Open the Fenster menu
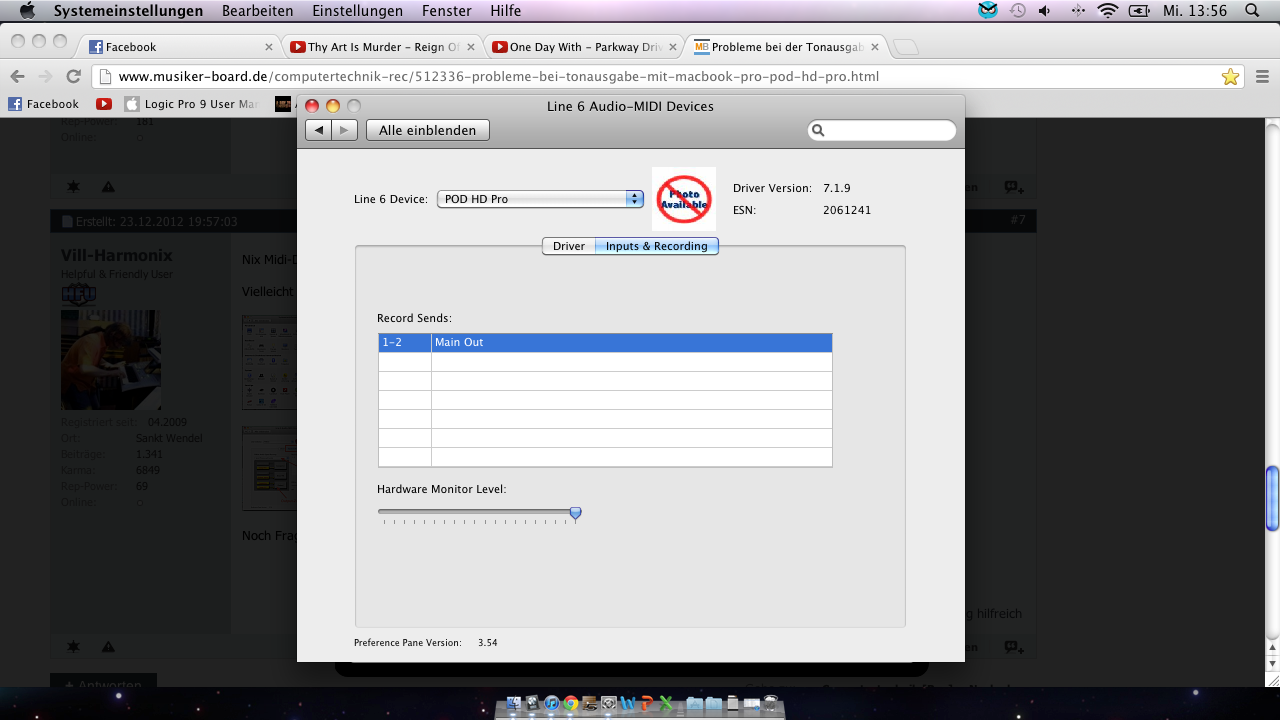Screen dimensions: 1280x720 coord(447,11)
